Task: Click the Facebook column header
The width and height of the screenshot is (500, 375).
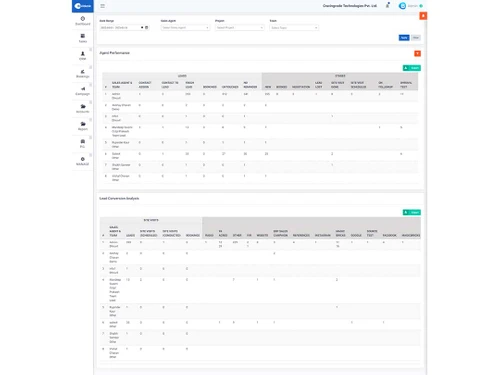Action: [390, 235]
